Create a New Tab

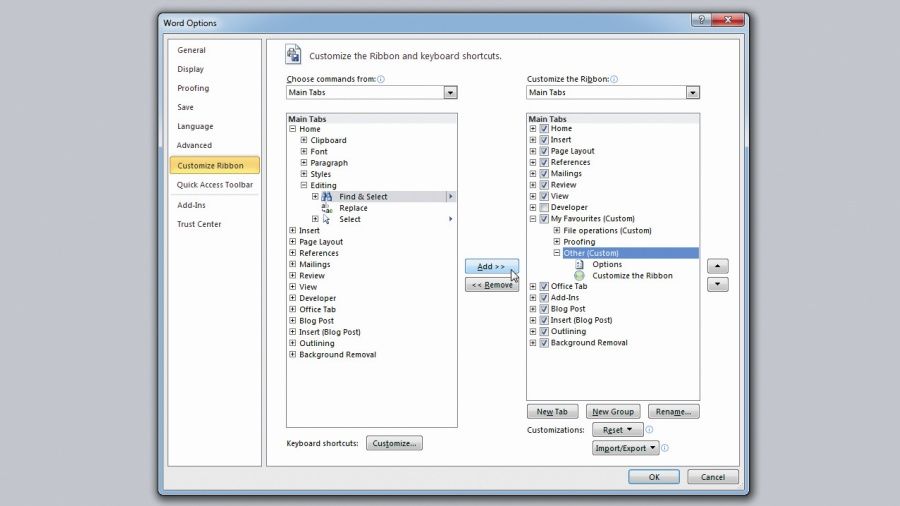[552, 411]
